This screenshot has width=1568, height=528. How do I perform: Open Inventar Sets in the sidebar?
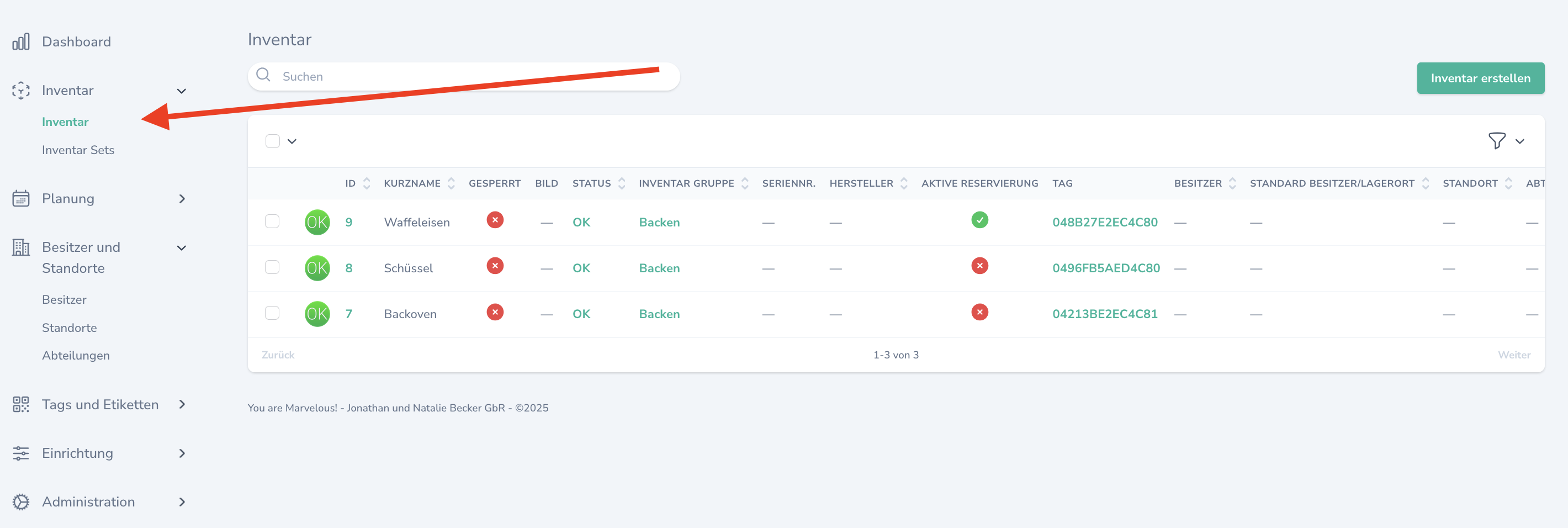[78, 150]
